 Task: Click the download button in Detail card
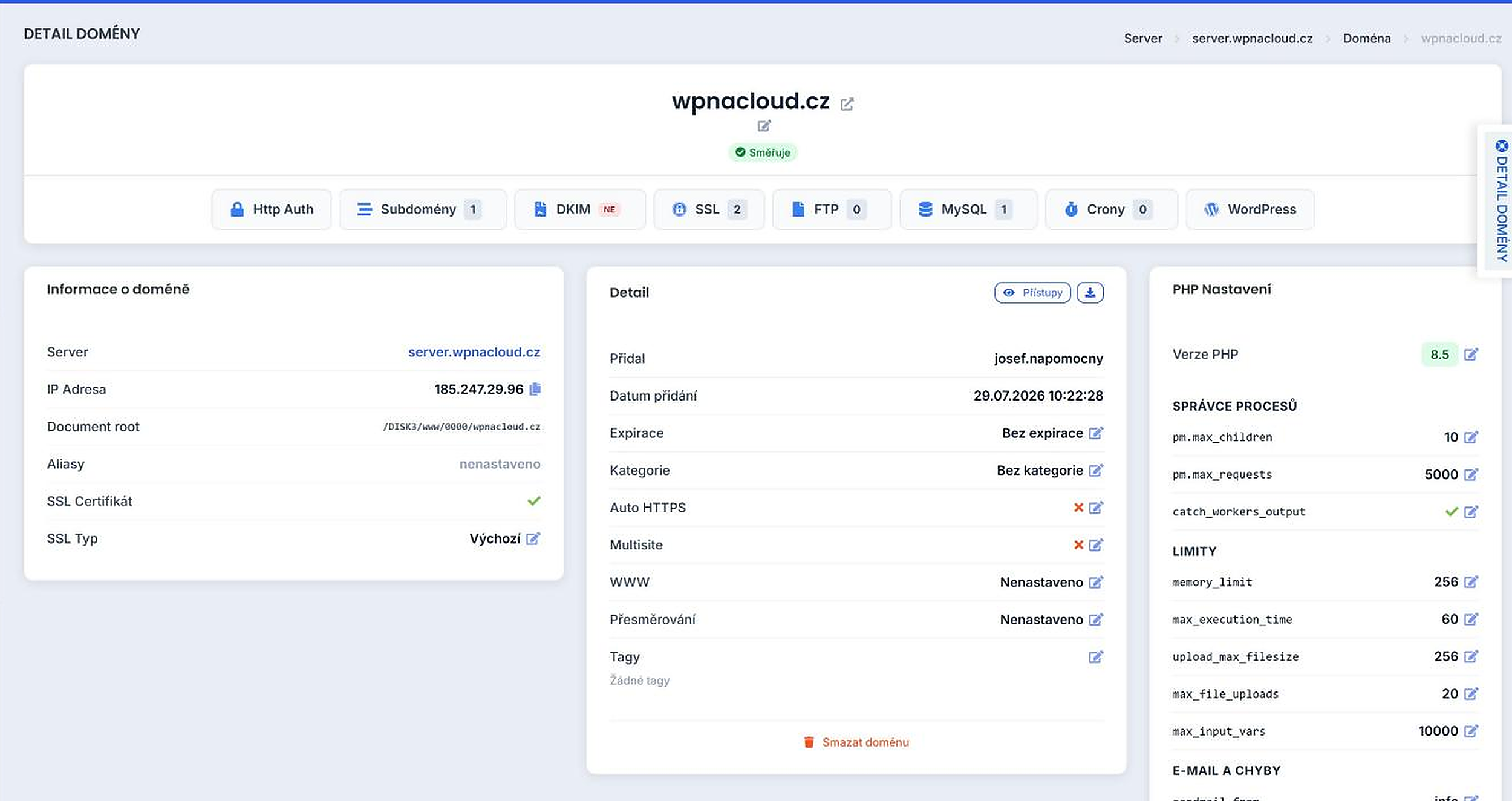(1090, 293)
